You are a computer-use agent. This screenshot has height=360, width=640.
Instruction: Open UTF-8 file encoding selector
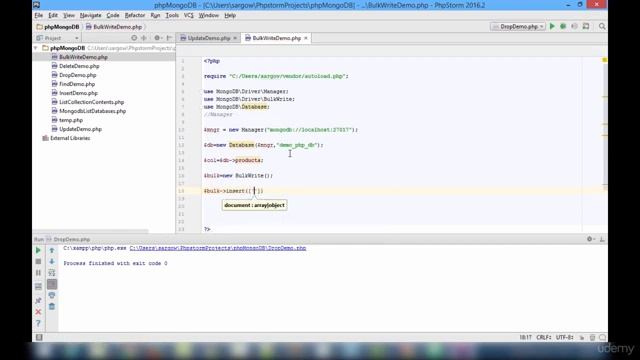(565, 338)
